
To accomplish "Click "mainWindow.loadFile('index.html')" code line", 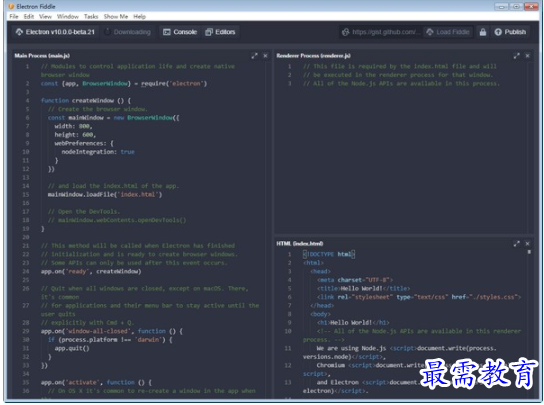I will point(105,194).
